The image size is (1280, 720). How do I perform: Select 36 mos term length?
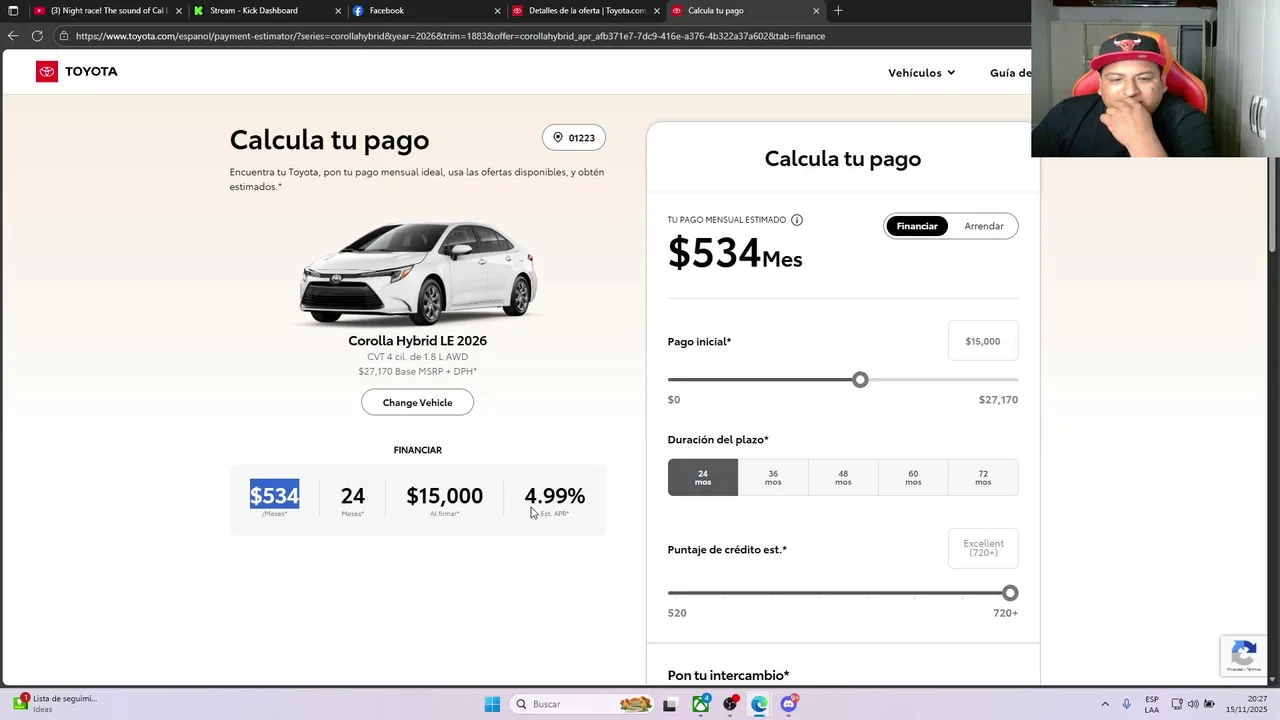773,477
